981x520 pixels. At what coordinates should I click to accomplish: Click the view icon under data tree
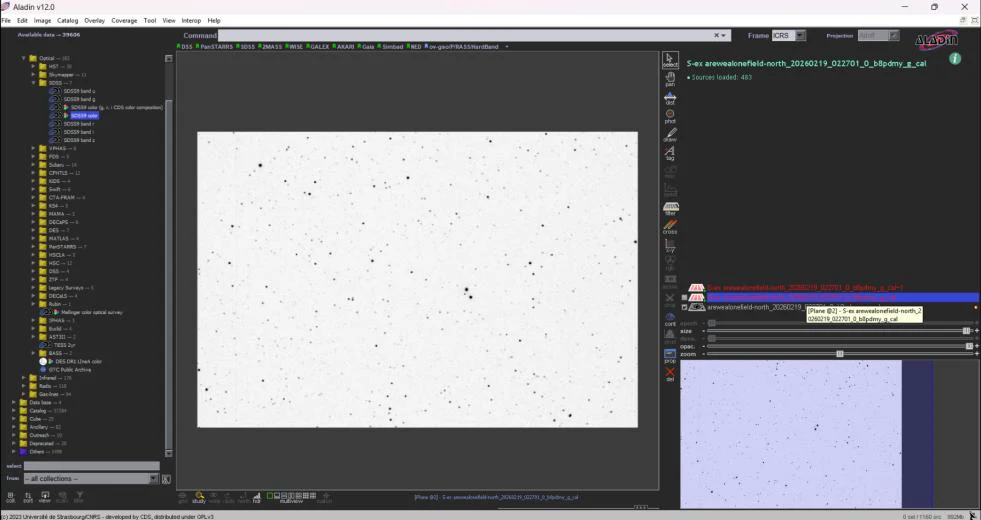[x=44, y=497]
